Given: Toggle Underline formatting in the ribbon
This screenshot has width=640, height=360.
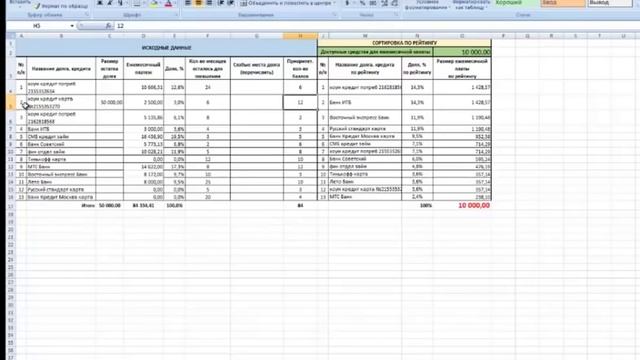Looking at the screenshot, I should coord(120,3).
